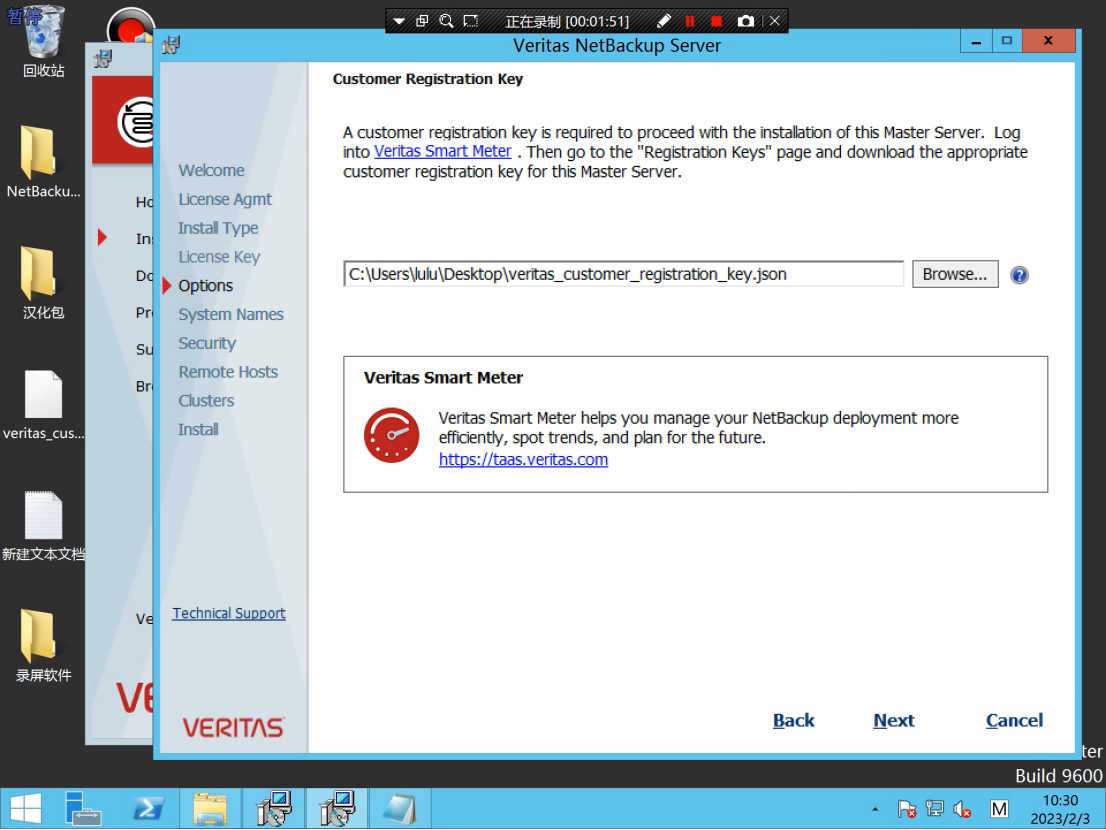
Task: Open Server Manager from the taskbar
Action: pos(83,808)
